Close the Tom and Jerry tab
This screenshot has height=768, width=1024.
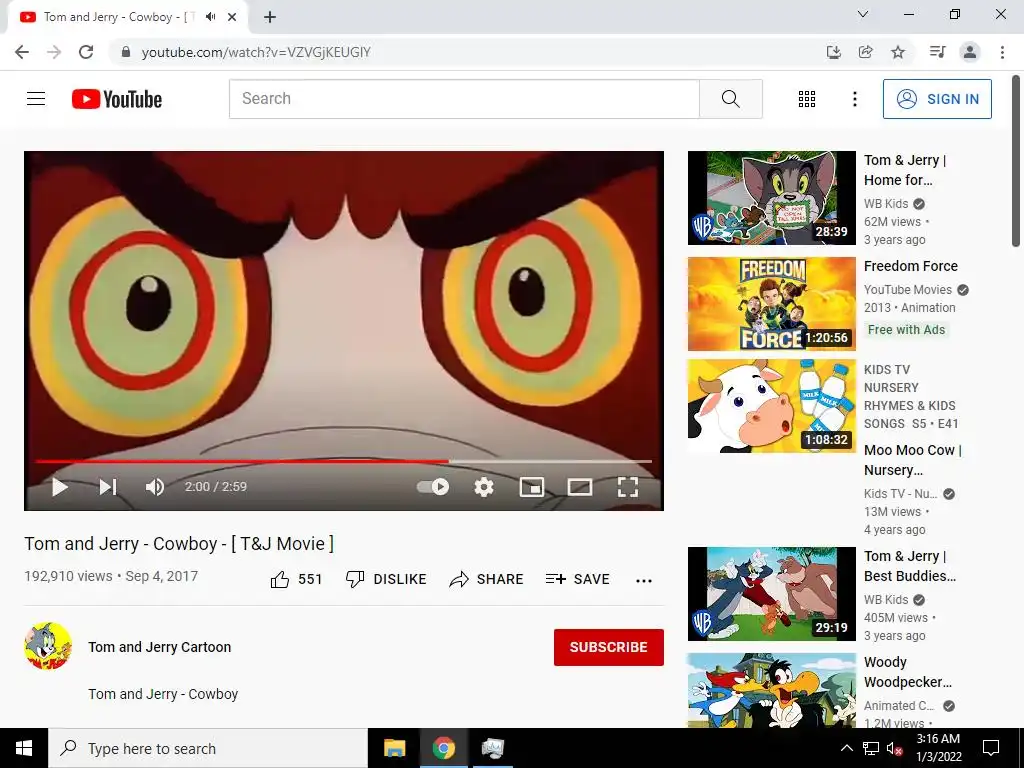click(x=232, y=17)
